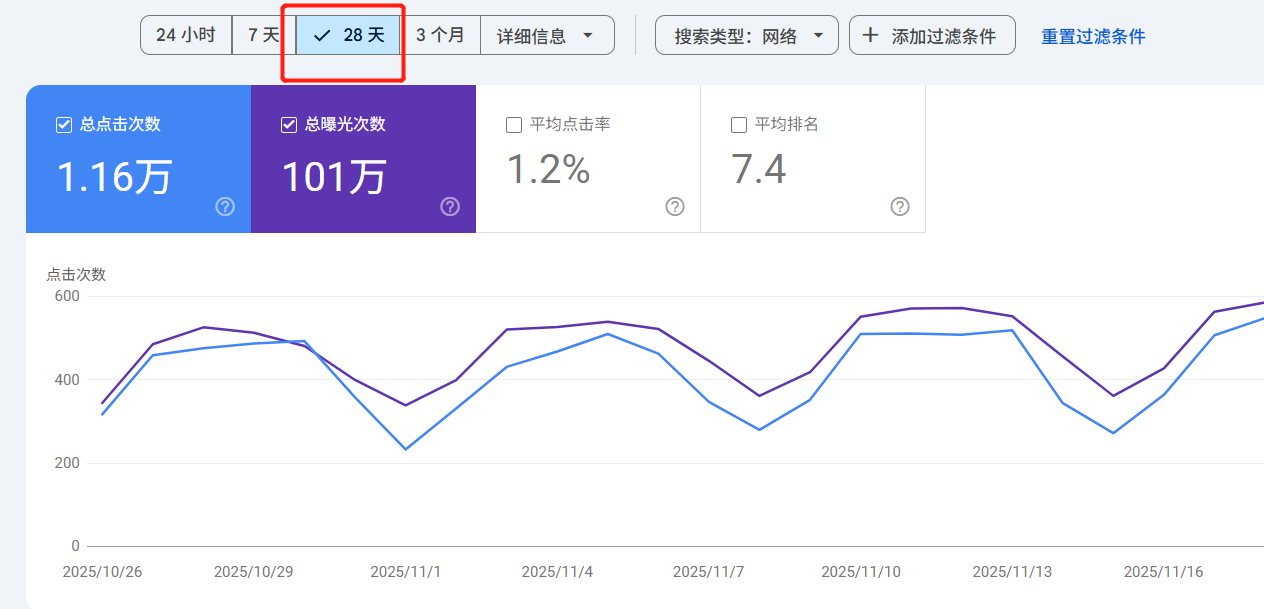Select the 7 天 time filter
This screenshot has width=1264, height=609.
(261, 34)
